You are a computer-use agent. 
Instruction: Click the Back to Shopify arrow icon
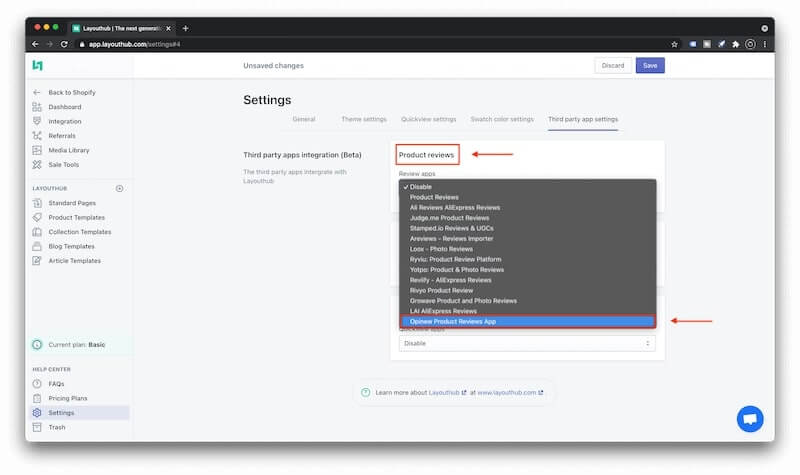click(x=37, y=92)
